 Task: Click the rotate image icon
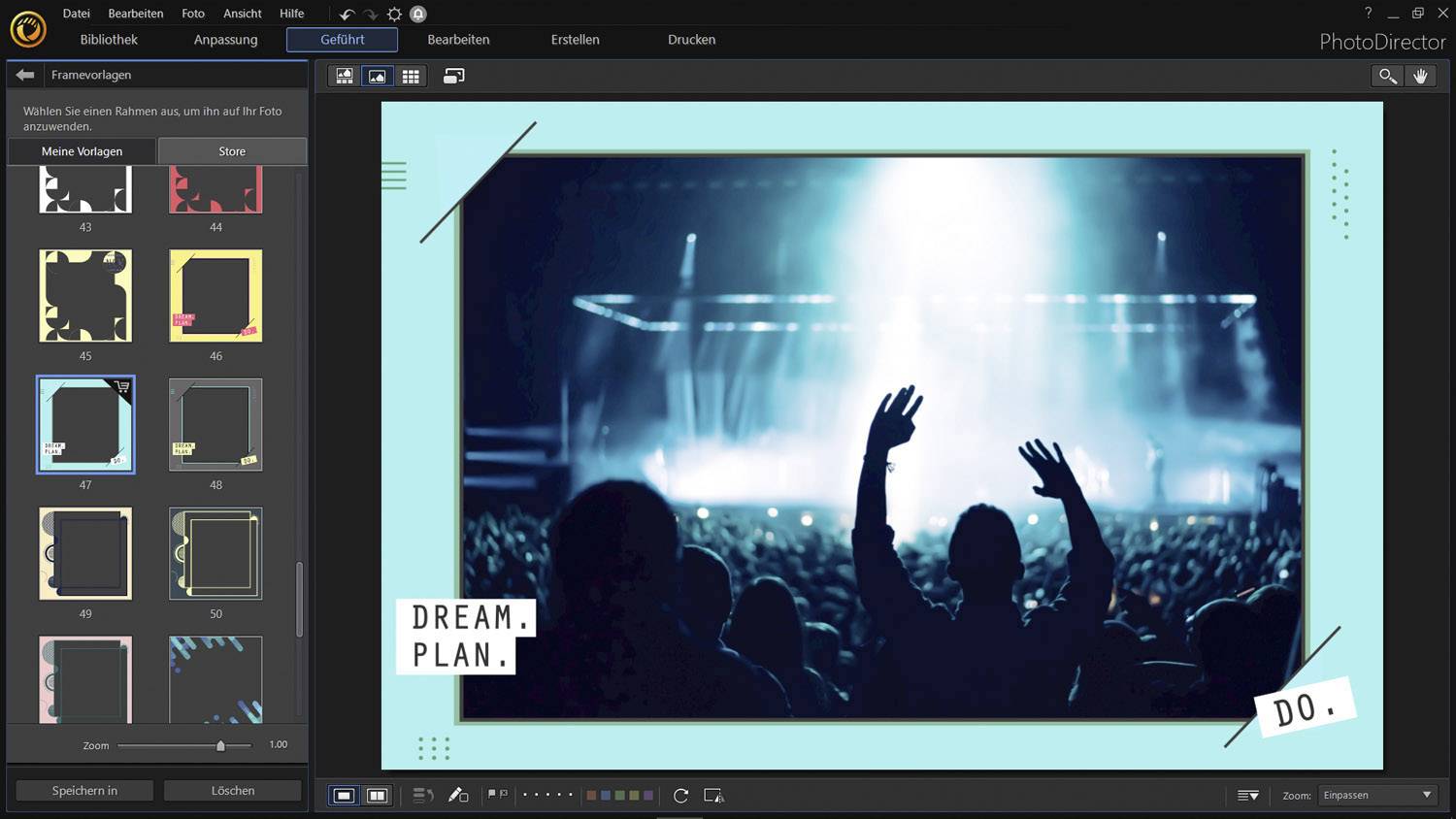[679, 795]
